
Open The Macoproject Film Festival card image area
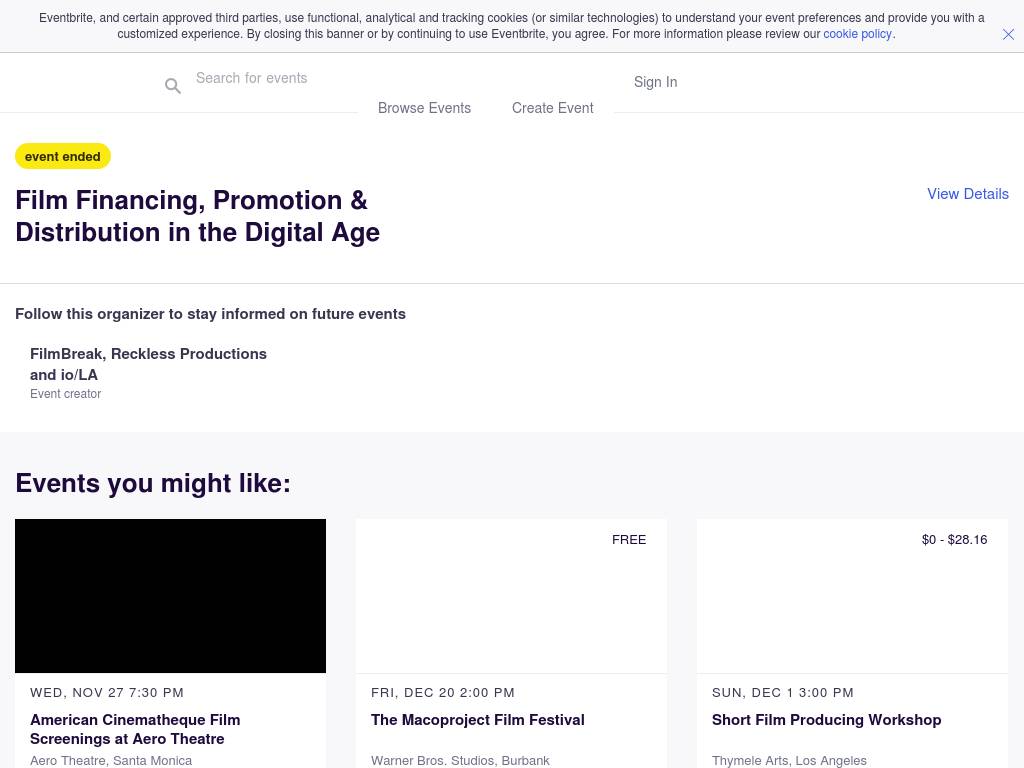(x=511, y=596)
